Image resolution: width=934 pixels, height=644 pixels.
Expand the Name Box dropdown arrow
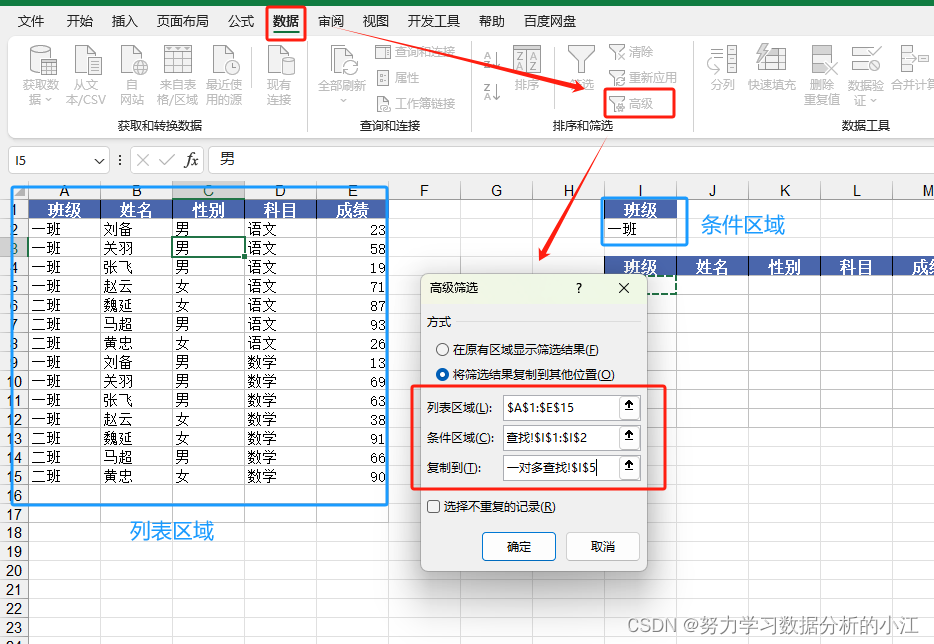pos(99,161)
